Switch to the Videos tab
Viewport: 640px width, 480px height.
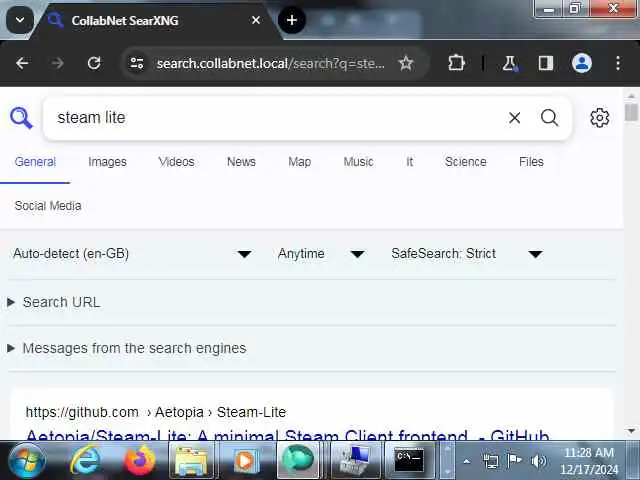tap(176, 162)
